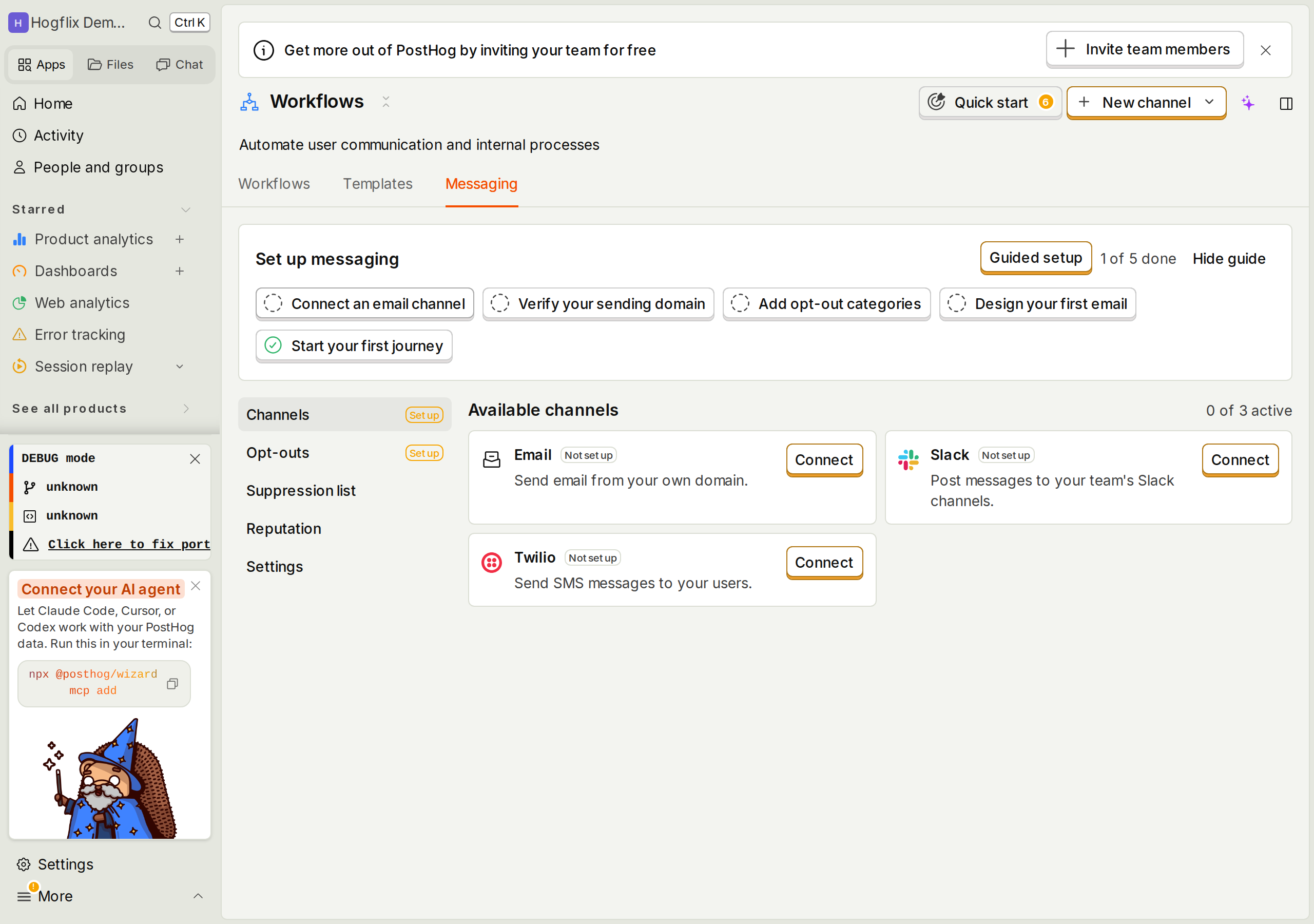
Task: Add new Dashboards item
Action: coord(180,272)
